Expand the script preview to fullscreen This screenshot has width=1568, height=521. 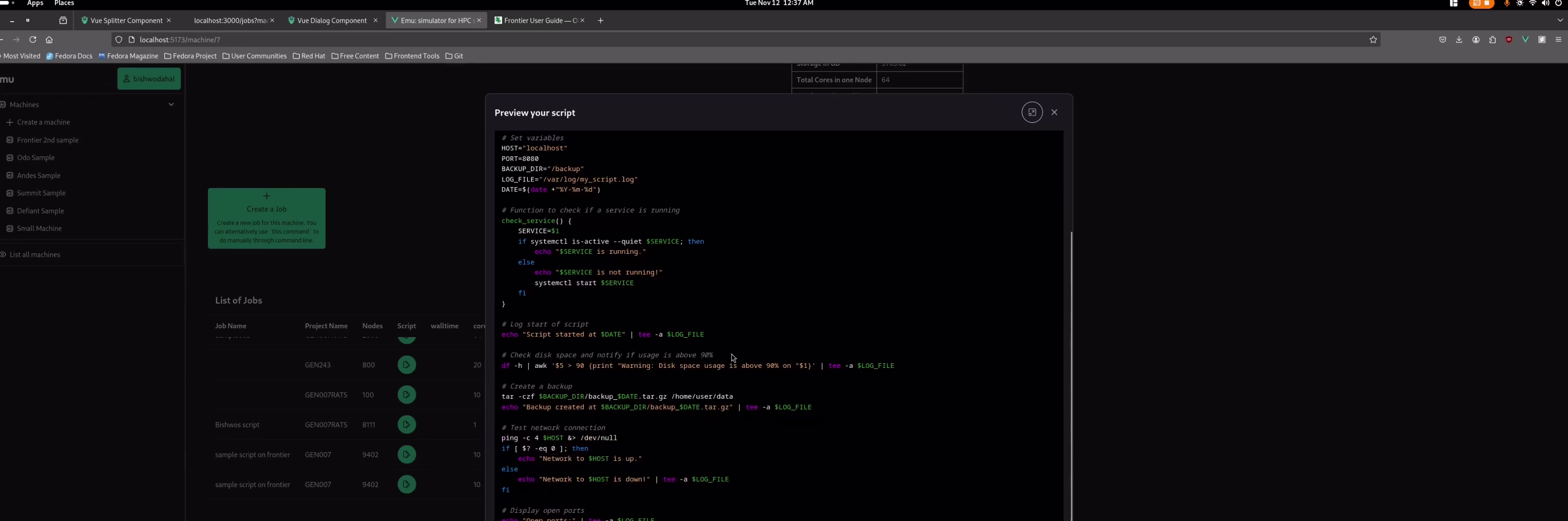click(x=1032, y=112)
